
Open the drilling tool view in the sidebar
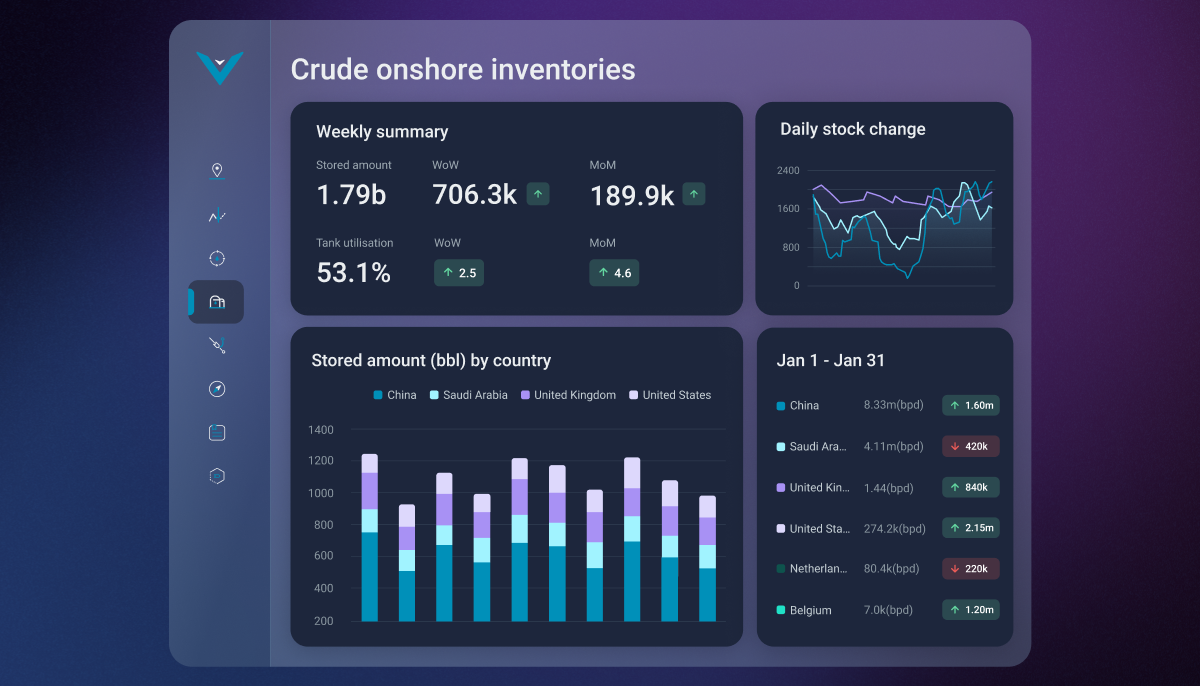217,345
